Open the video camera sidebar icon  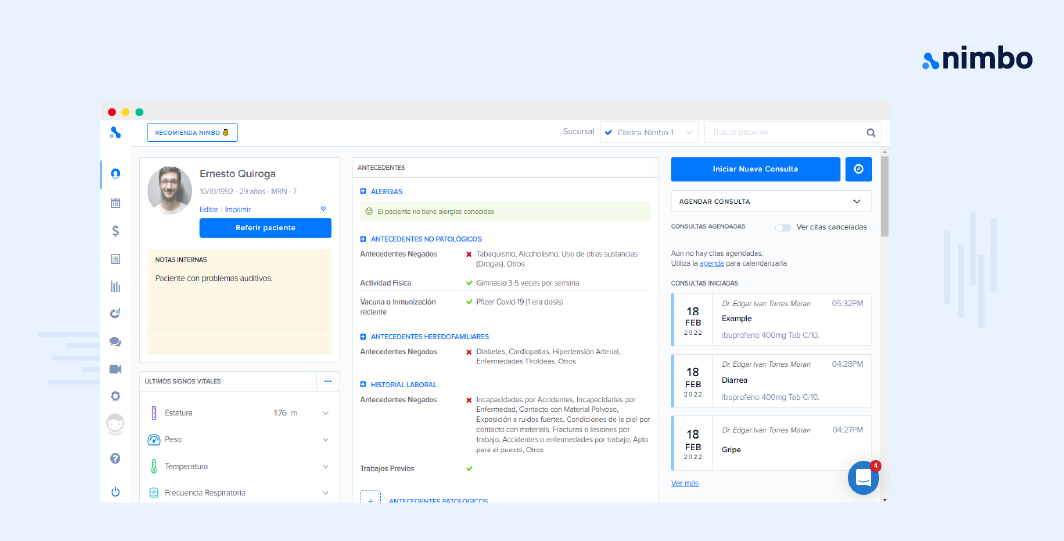(x=115, y=369)
